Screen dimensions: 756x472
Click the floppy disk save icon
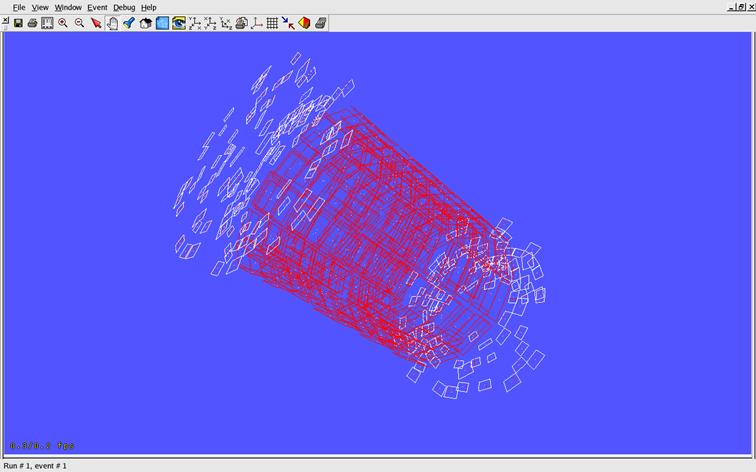[x=18, y=23]
